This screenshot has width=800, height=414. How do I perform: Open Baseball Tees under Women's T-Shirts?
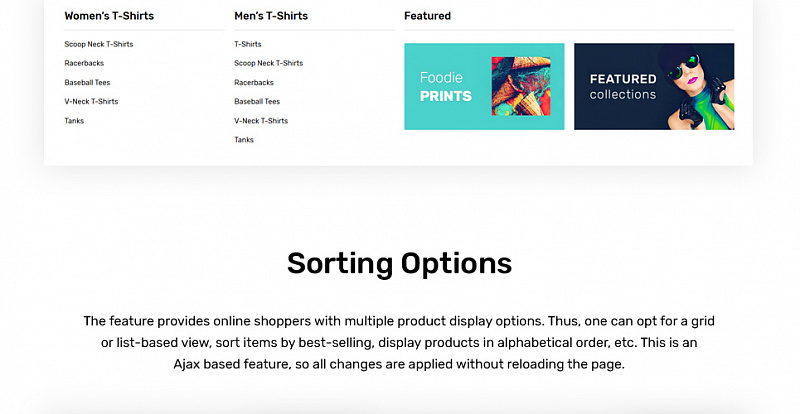pos(87,83)
